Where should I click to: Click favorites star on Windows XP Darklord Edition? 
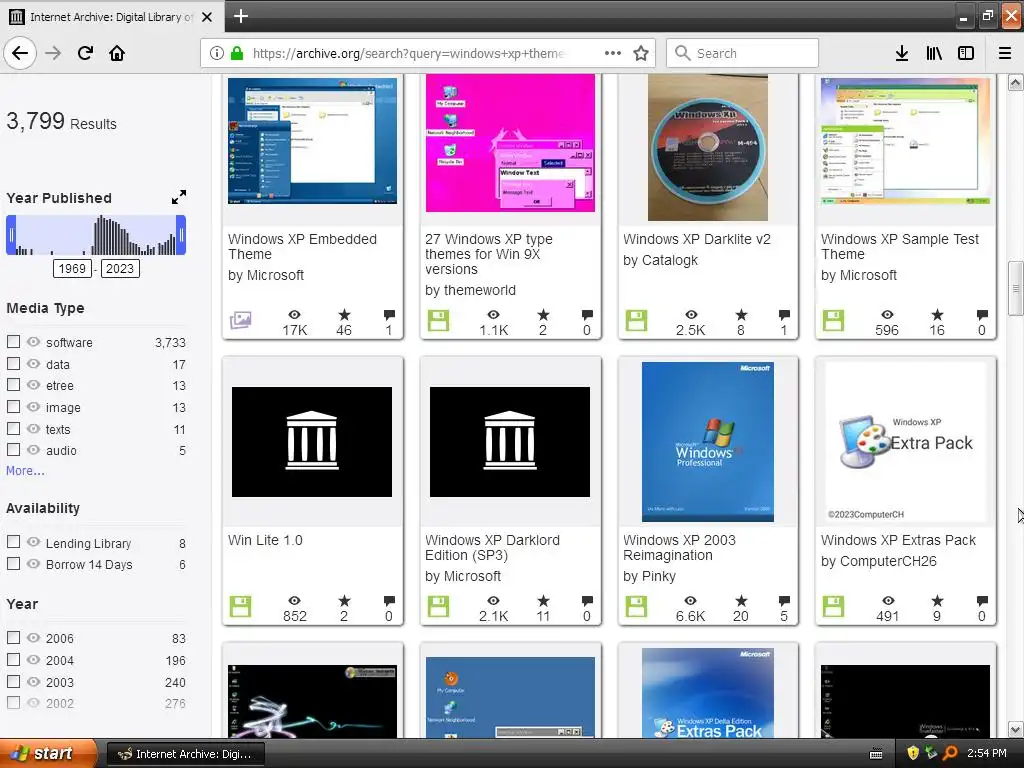pyautogui.click(x=543, y=601)
